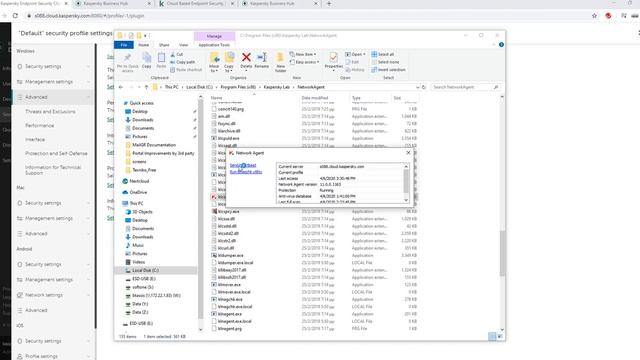Click Select none in Select group
640x360 pixels.
point(385,62)
